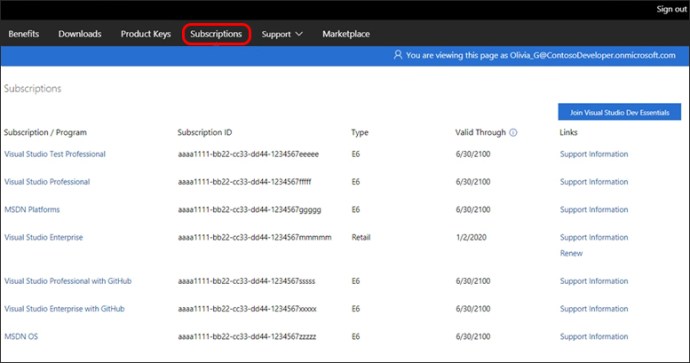This screenshot has height=363, width=690.
Task: Open the Subscriptions tab
Action: click(216, 34)
